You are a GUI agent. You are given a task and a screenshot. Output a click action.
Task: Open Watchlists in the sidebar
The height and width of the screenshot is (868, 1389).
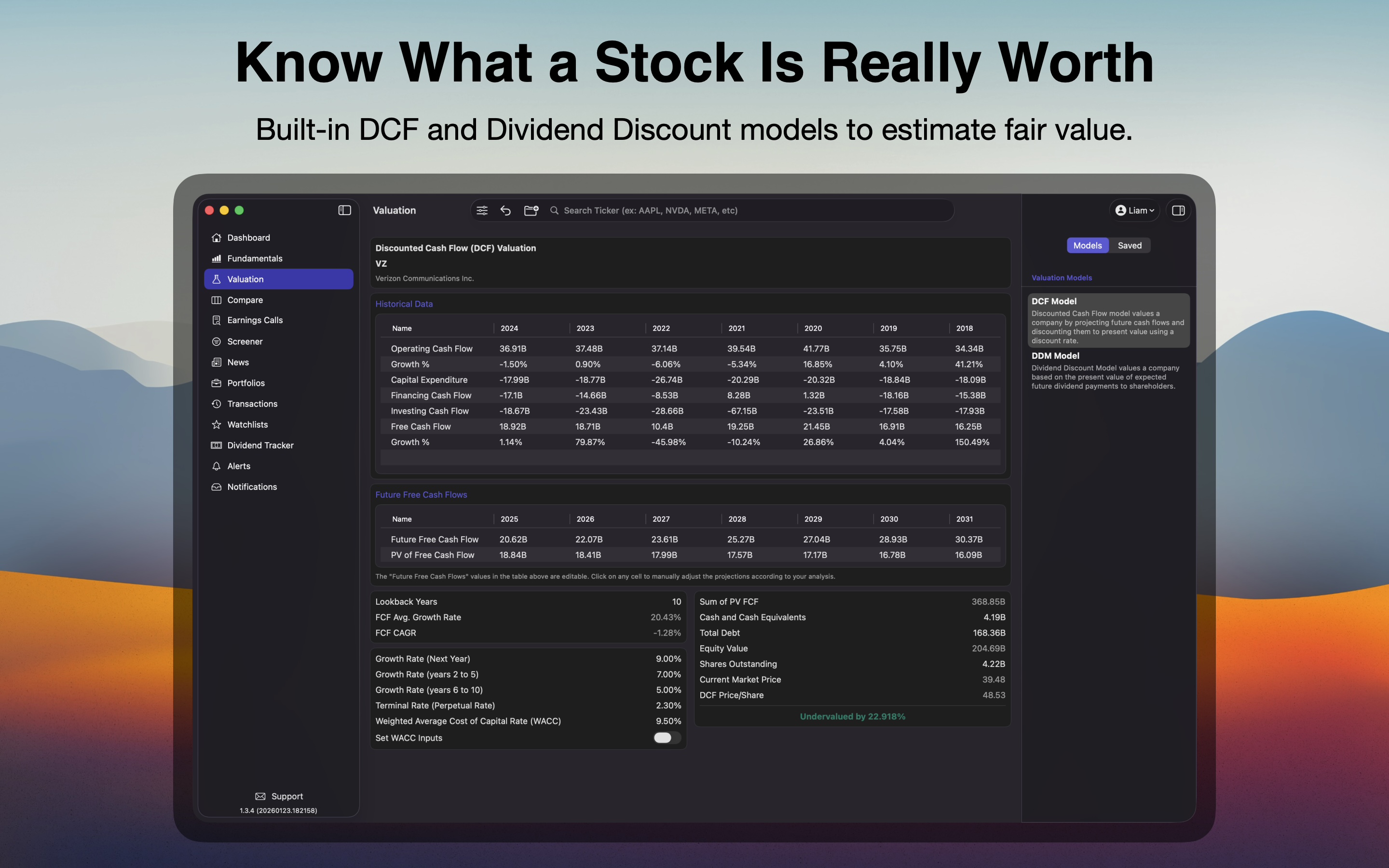(247, 424)
